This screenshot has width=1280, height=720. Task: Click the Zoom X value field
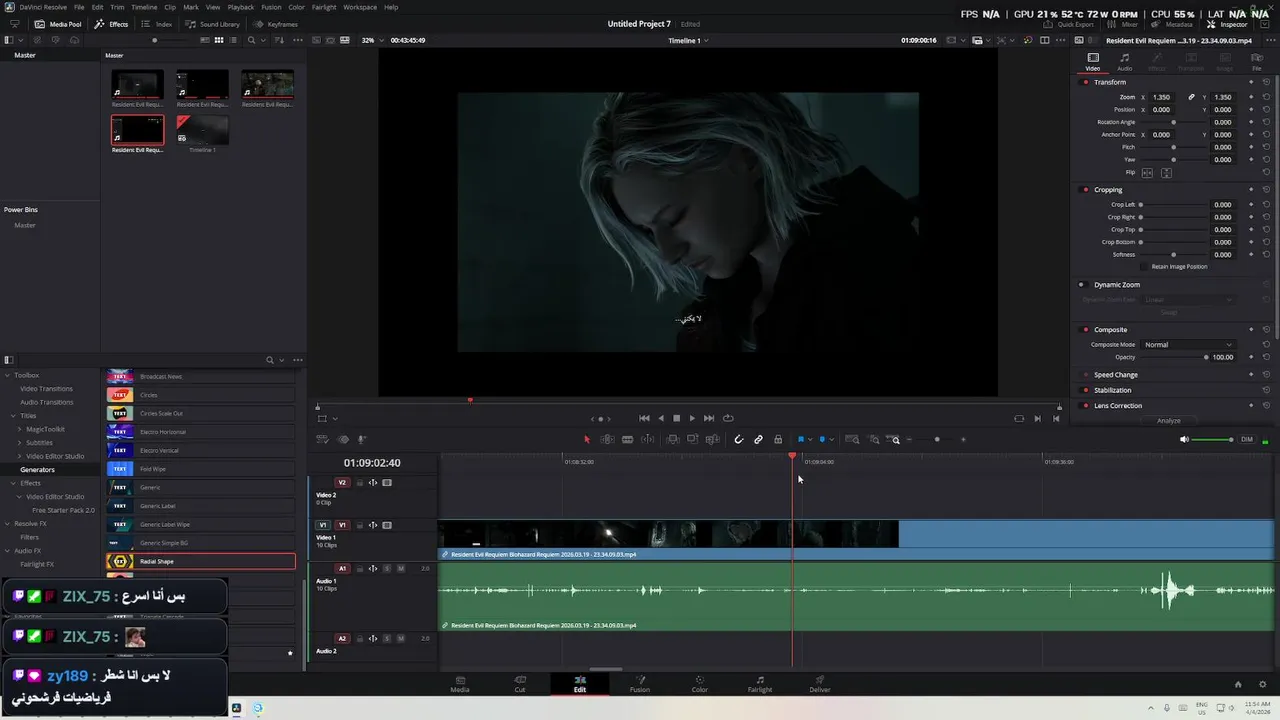[x=1162, y=97]
